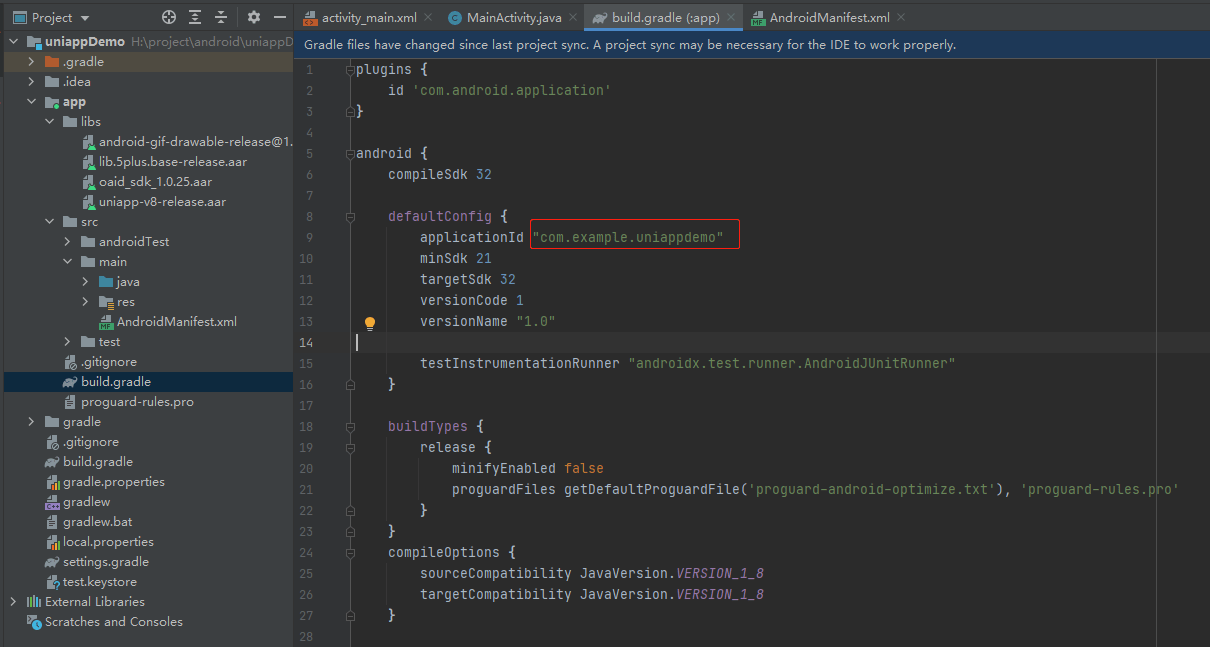The height and width of the screenshot is (647, 1210).
Task: Collapse the src folder
Action: point(49,222)
